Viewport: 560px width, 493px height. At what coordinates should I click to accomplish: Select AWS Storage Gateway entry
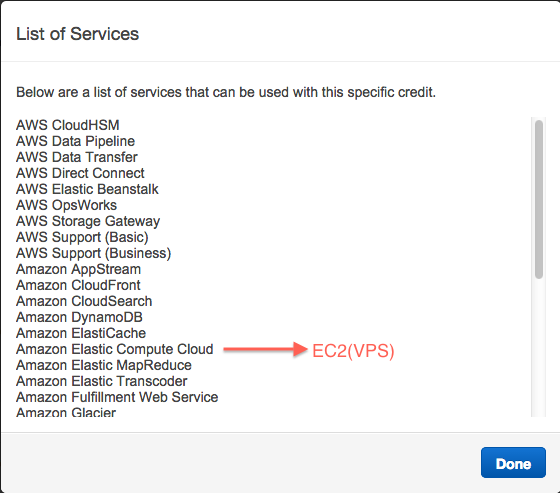click(x=88, y=221)
